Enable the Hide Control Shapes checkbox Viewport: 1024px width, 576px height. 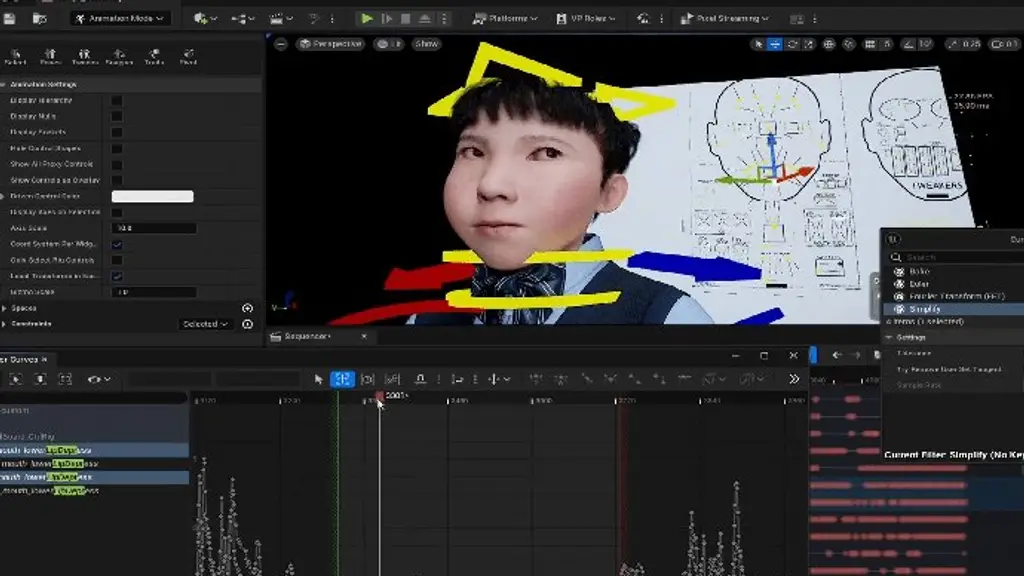click(117, 149)
